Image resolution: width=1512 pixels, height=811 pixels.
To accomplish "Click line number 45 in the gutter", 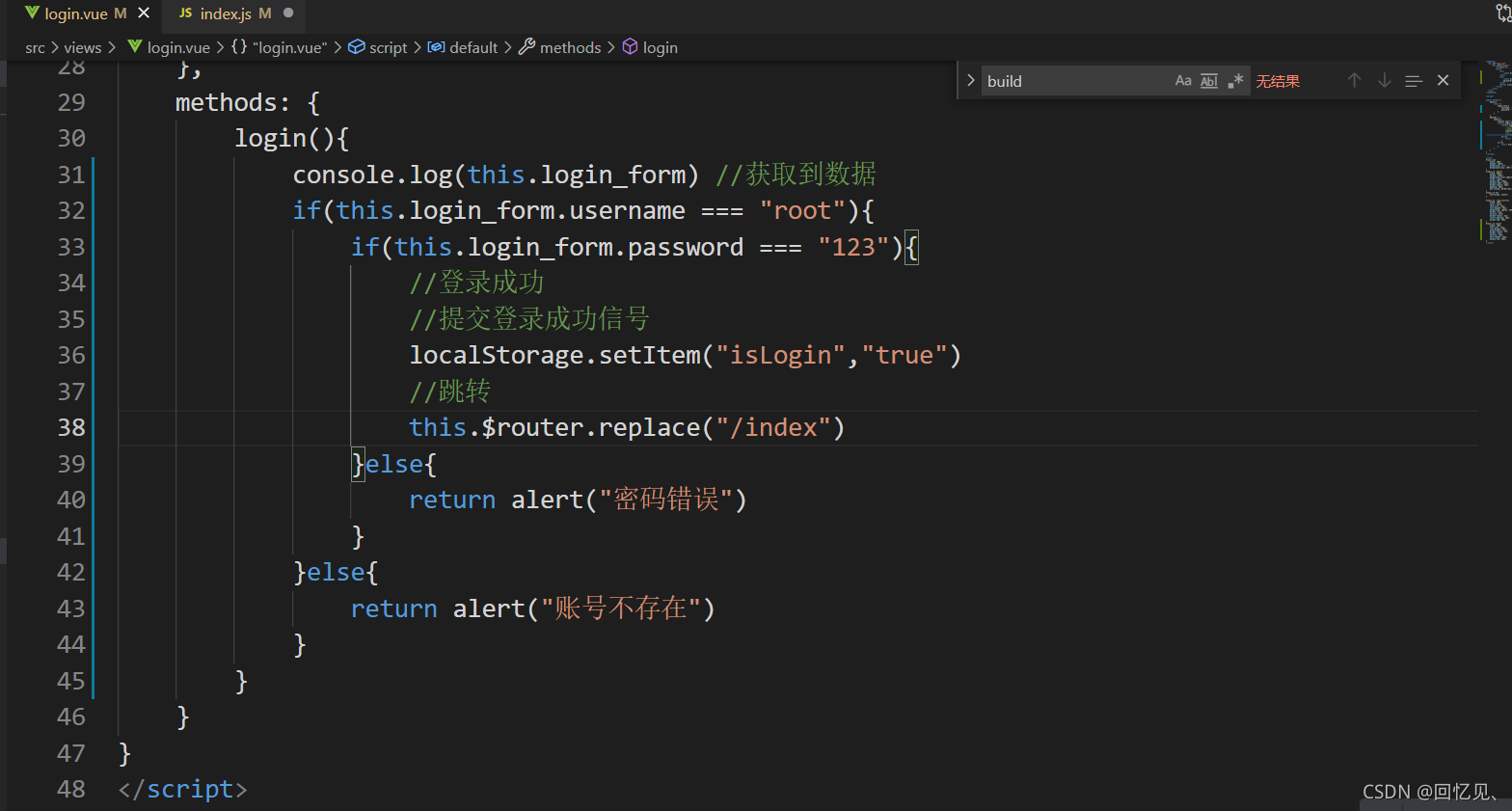I will pos(71,681).
